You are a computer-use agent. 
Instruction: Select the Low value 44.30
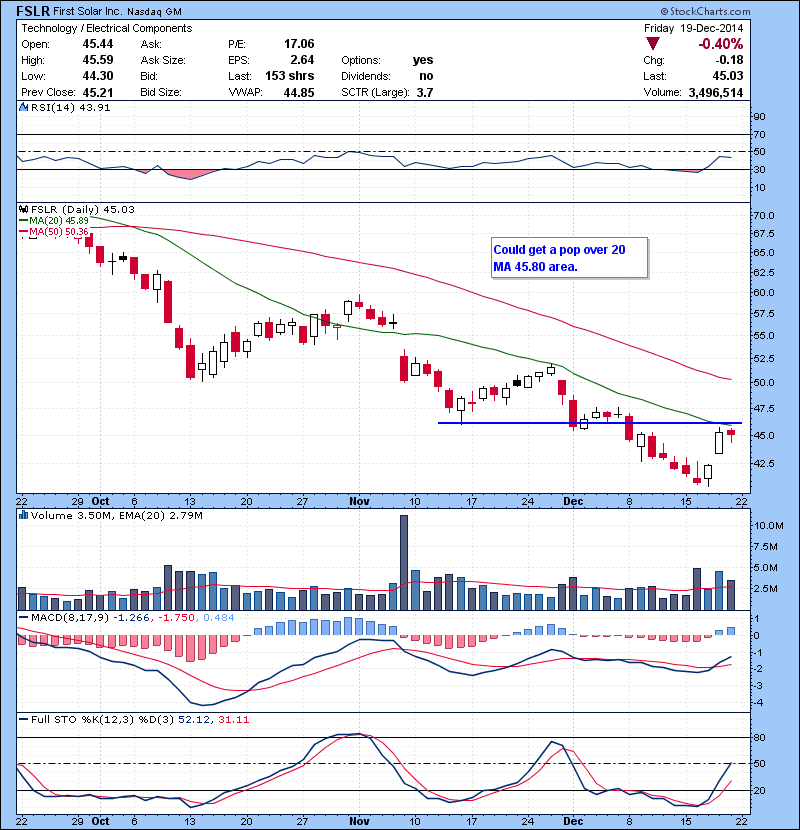tap(98, 76)
